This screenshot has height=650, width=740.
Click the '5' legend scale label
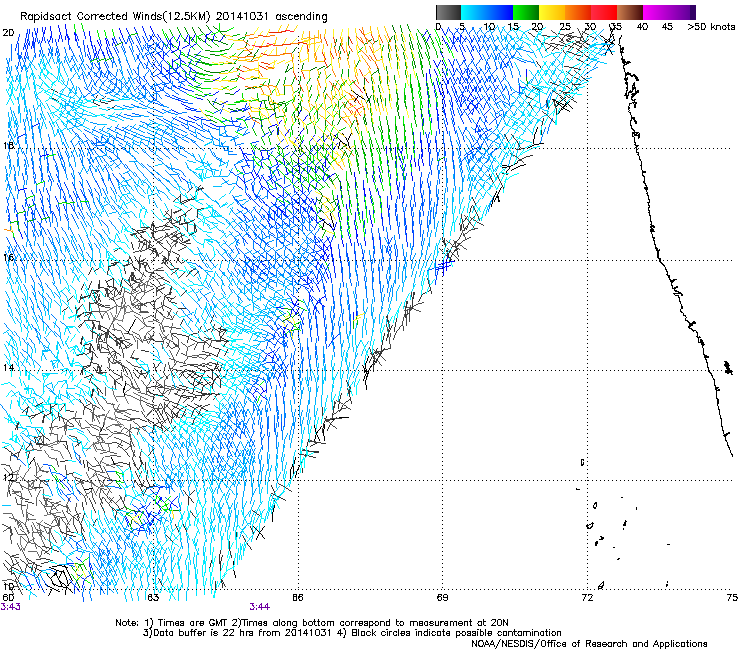[x=462, y=26]
